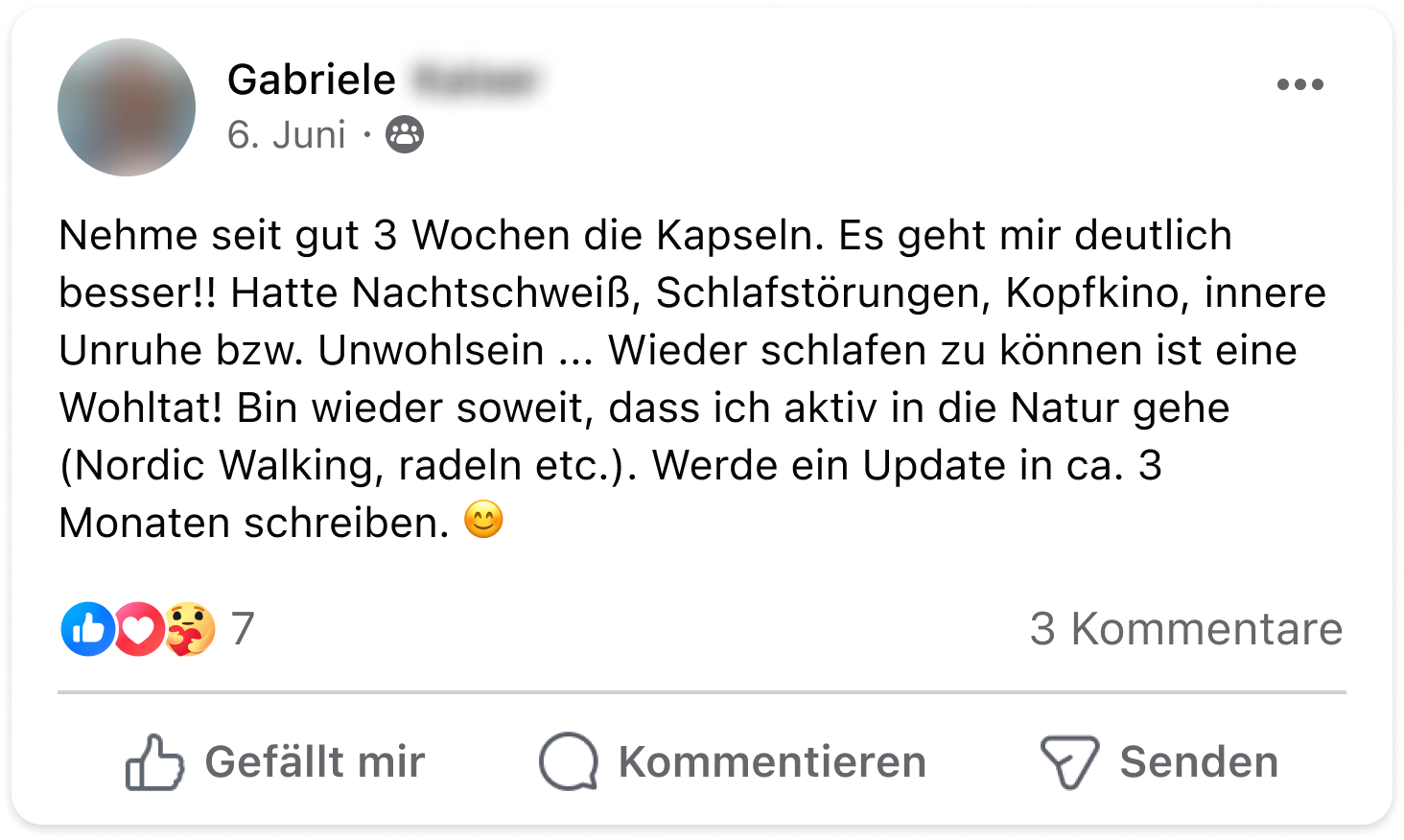
Task: Click the smiling emoji at the post's end
Action: point(483,521)
